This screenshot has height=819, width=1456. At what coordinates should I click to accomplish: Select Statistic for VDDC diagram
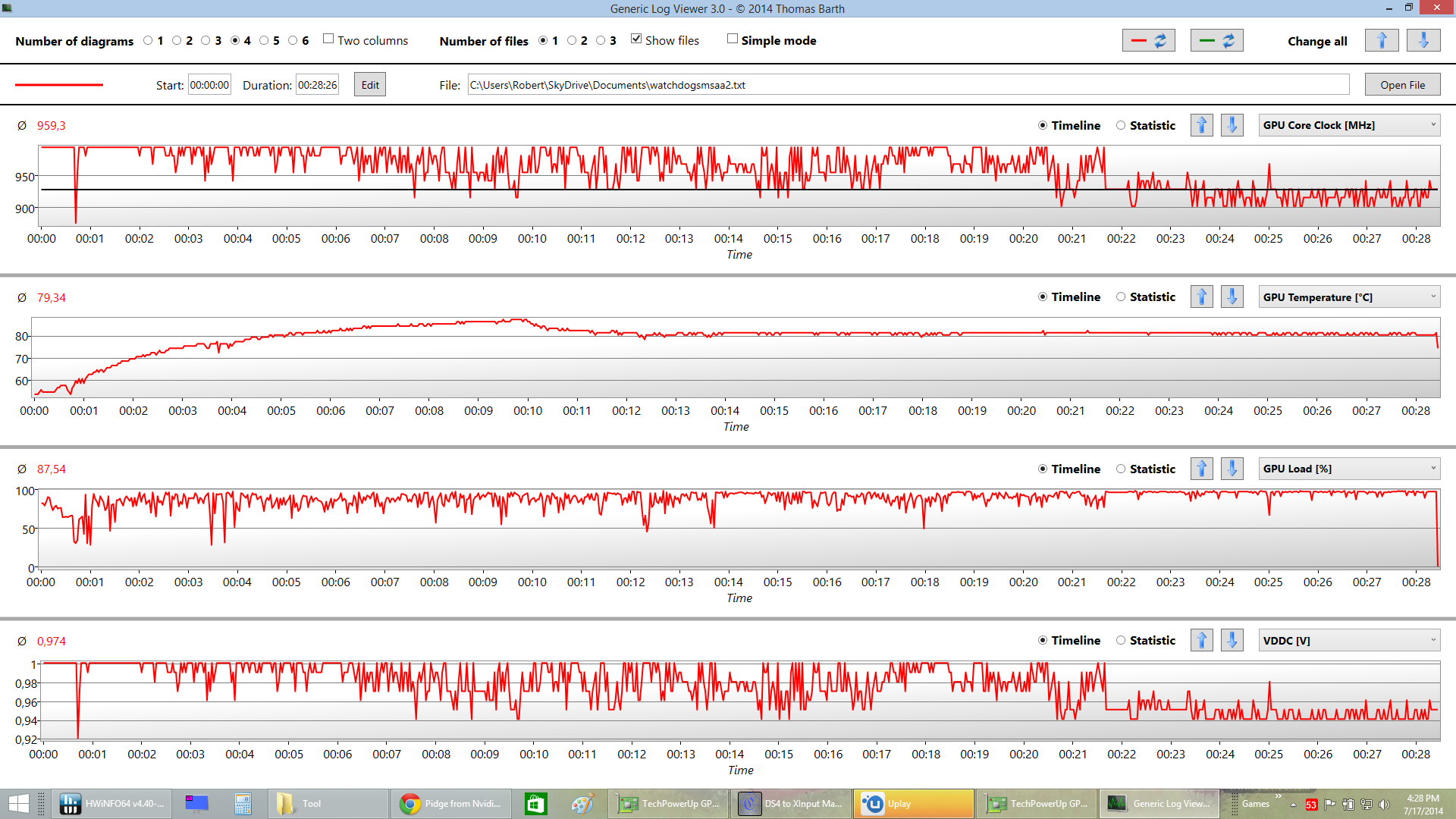pyautogui.click(x=1121, y=641)
